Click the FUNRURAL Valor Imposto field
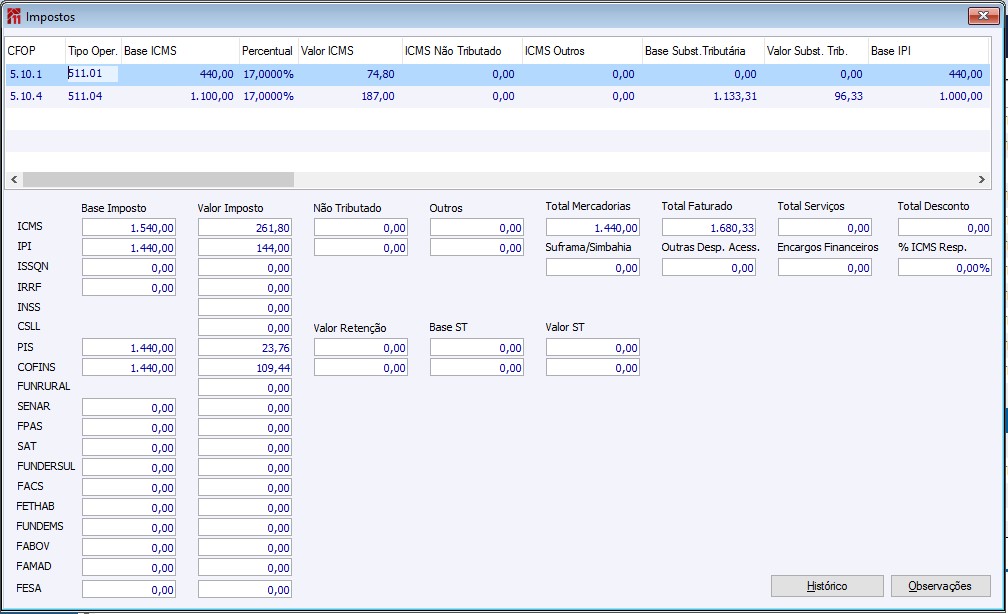Image resolution: width=1008 pixels, height=614 pixels. pos(245,388)
